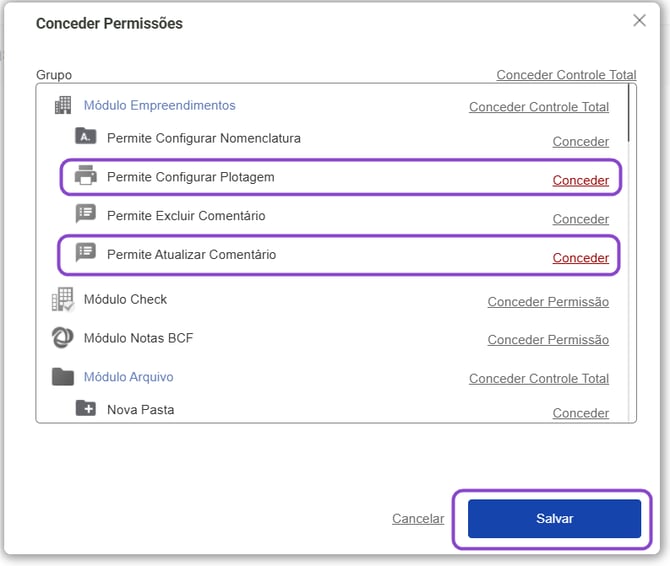This screenshot has height=566, width=670.
Task: Click the Módulo Empreendimentos building icon
Action: pyautogui.click(x=63, y=105)
